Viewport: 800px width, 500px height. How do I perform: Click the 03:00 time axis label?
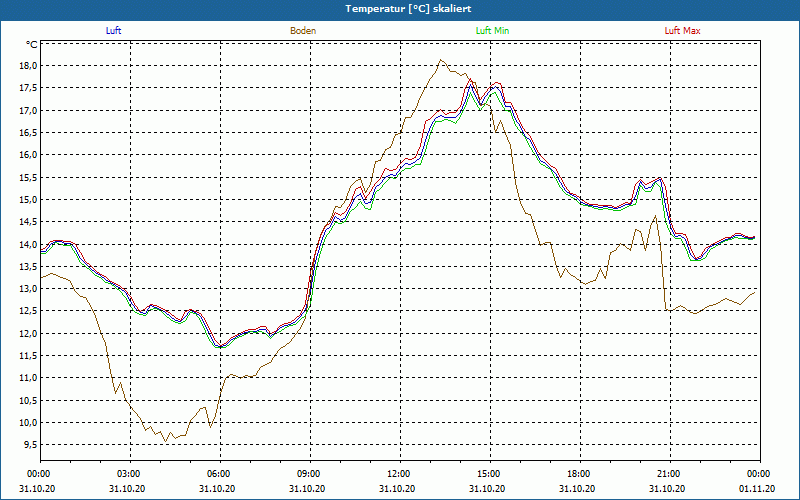pos(130,474)
